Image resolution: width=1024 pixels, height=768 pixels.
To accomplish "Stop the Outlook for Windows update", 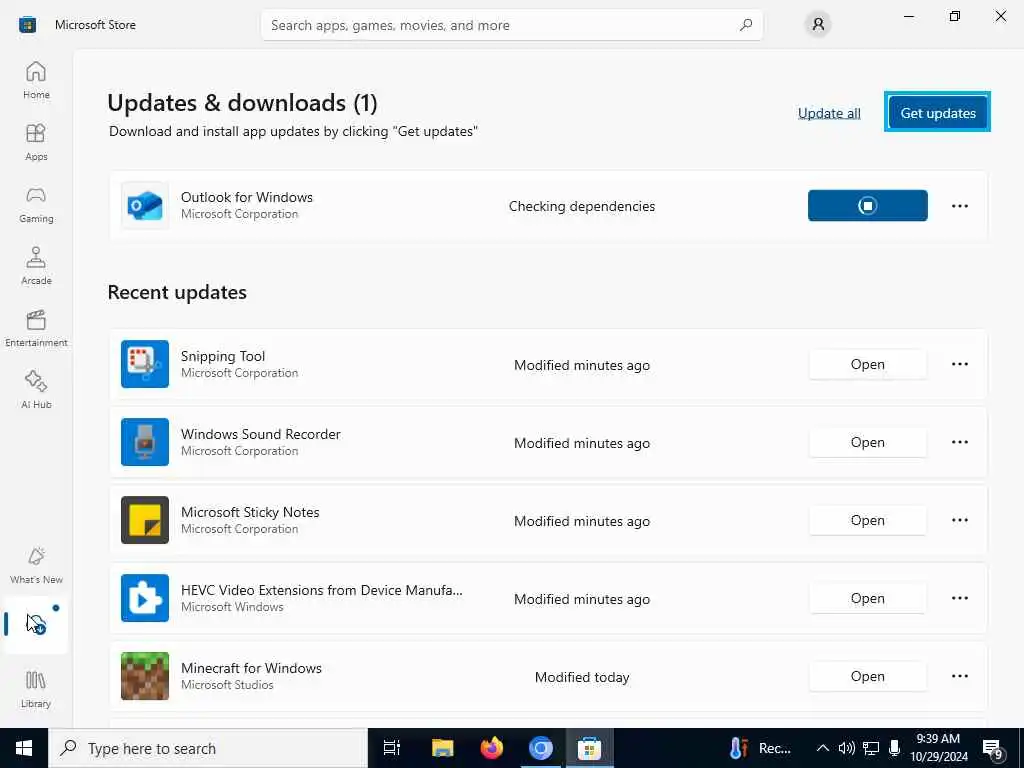I will [867, 206].
